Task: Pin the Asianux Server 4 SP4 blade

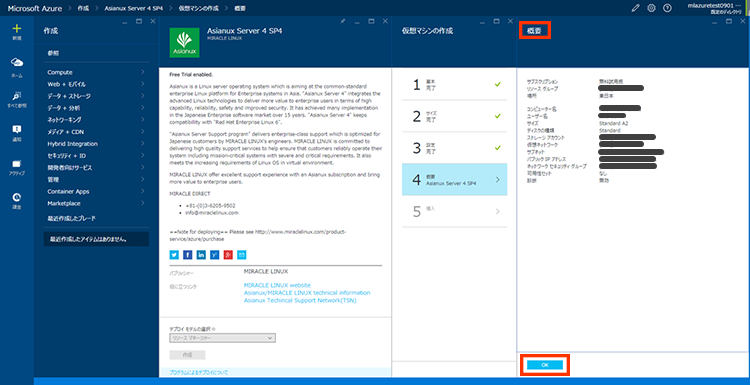Action: pos(342,22)
